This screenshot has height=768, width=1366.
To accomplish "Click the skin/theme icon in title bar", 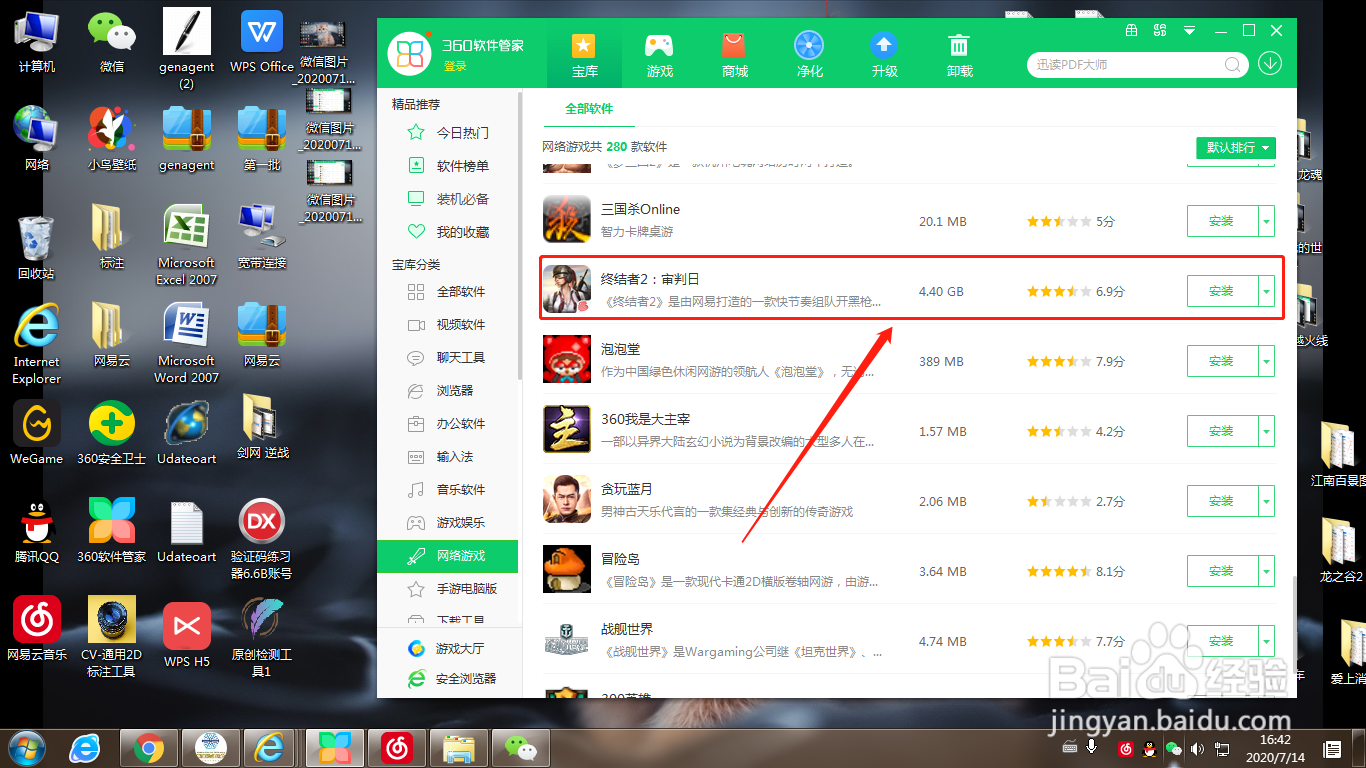I will (1160, 30).
